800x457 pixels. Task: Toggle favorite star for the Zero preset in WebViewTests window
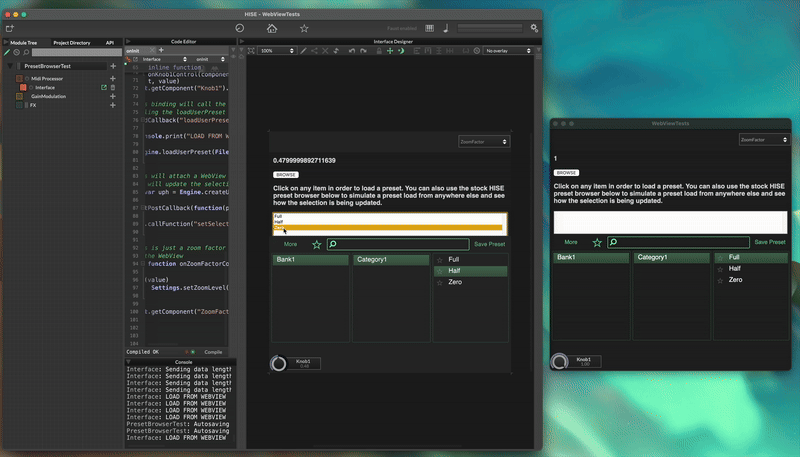720,280
